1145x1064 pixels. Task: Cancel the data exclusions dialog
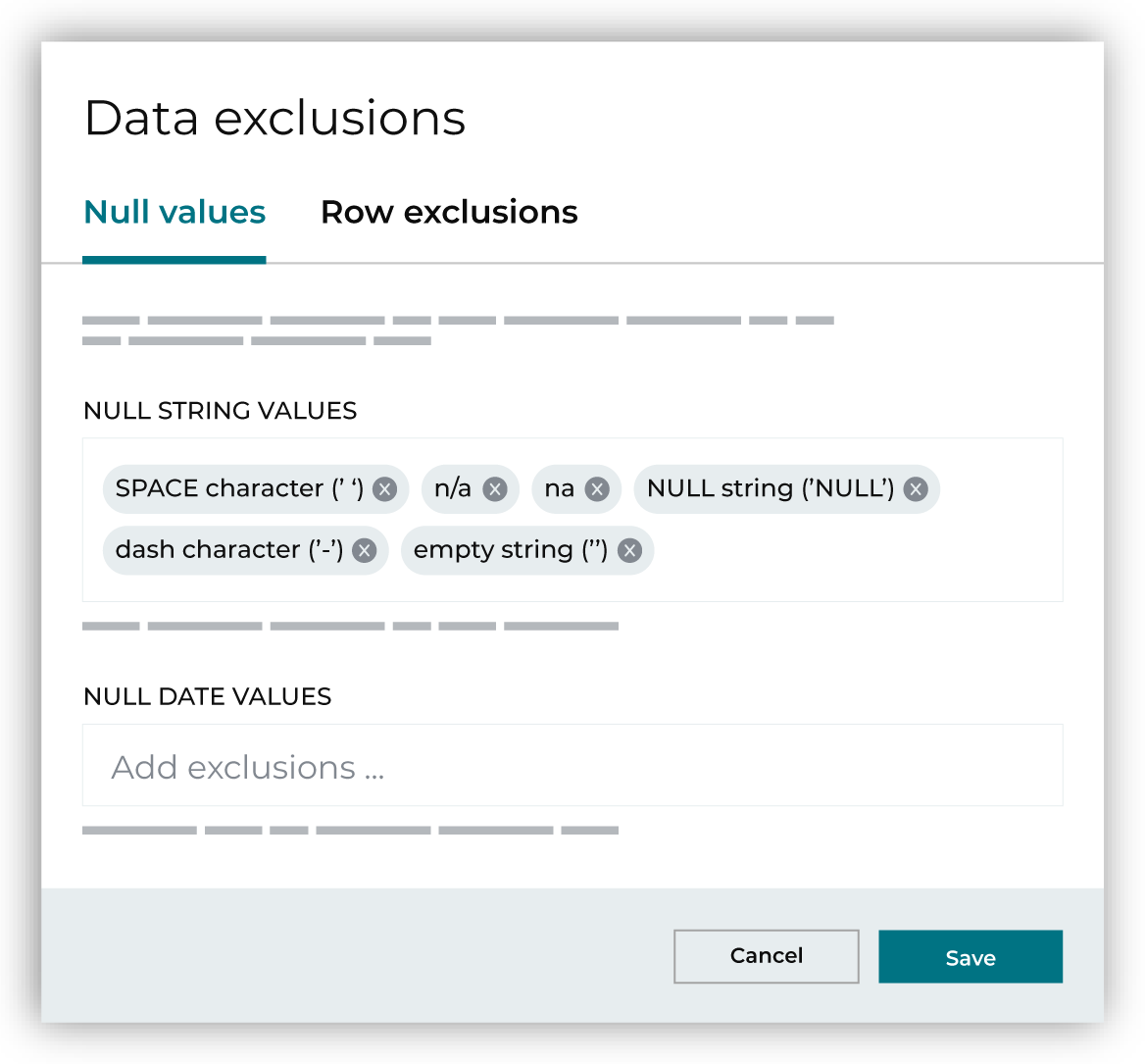coord(766,956)
